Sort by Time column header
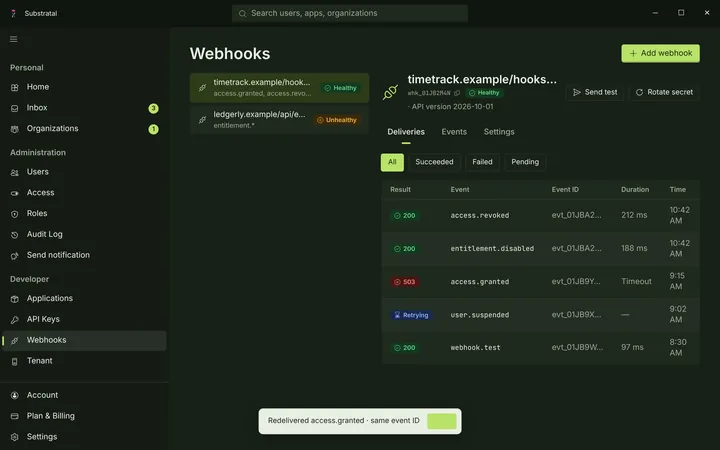Viewport: 720px width, 450px height. (678, 190)
